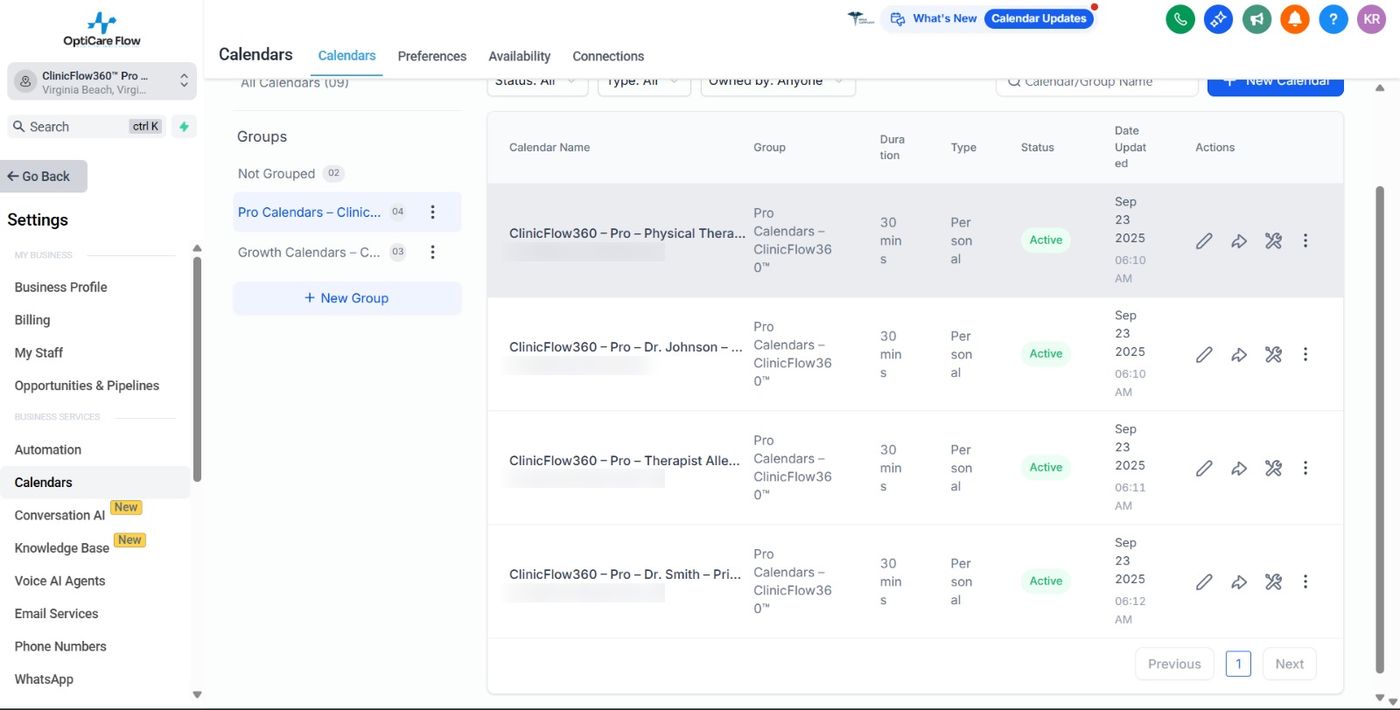This screenshot has height=710, width=1400.
Task: Edit the Physical Thera... calendar pencil icon
Action: [1204, 241]
